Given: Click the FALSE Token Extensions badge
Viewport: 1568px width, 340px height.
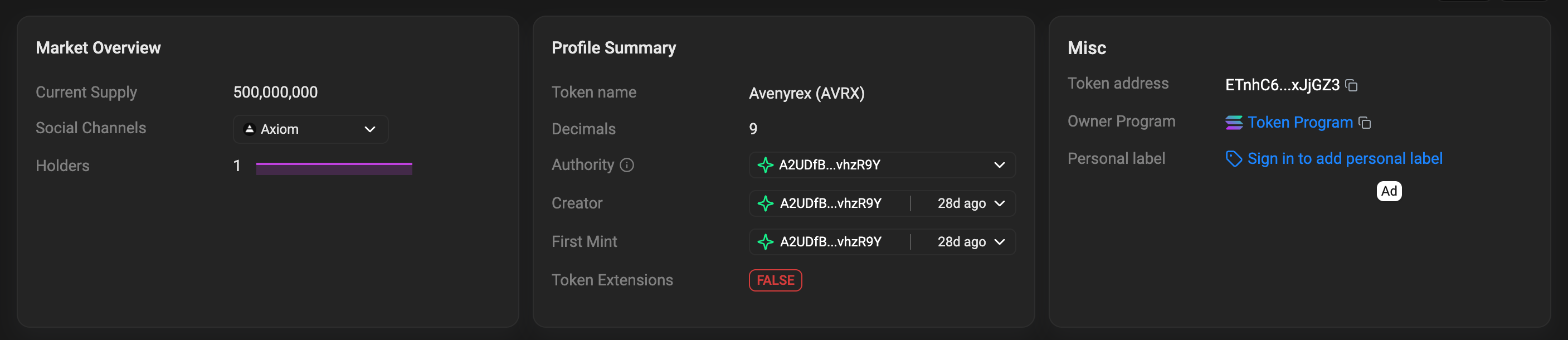Looking at the screenshot, I should point(775,280).
